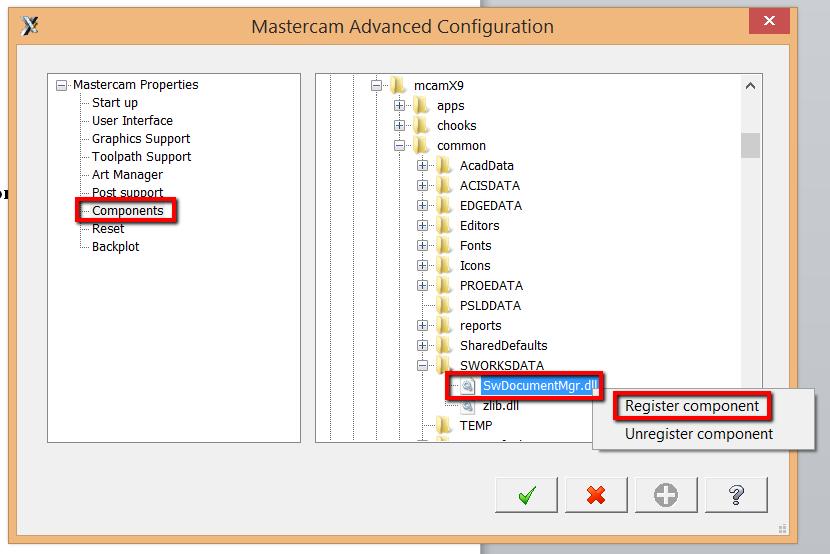The image size is (830, 554).
Task: Click the Icons folder icon
Action: pyautogui.click(x=444, y=266)
